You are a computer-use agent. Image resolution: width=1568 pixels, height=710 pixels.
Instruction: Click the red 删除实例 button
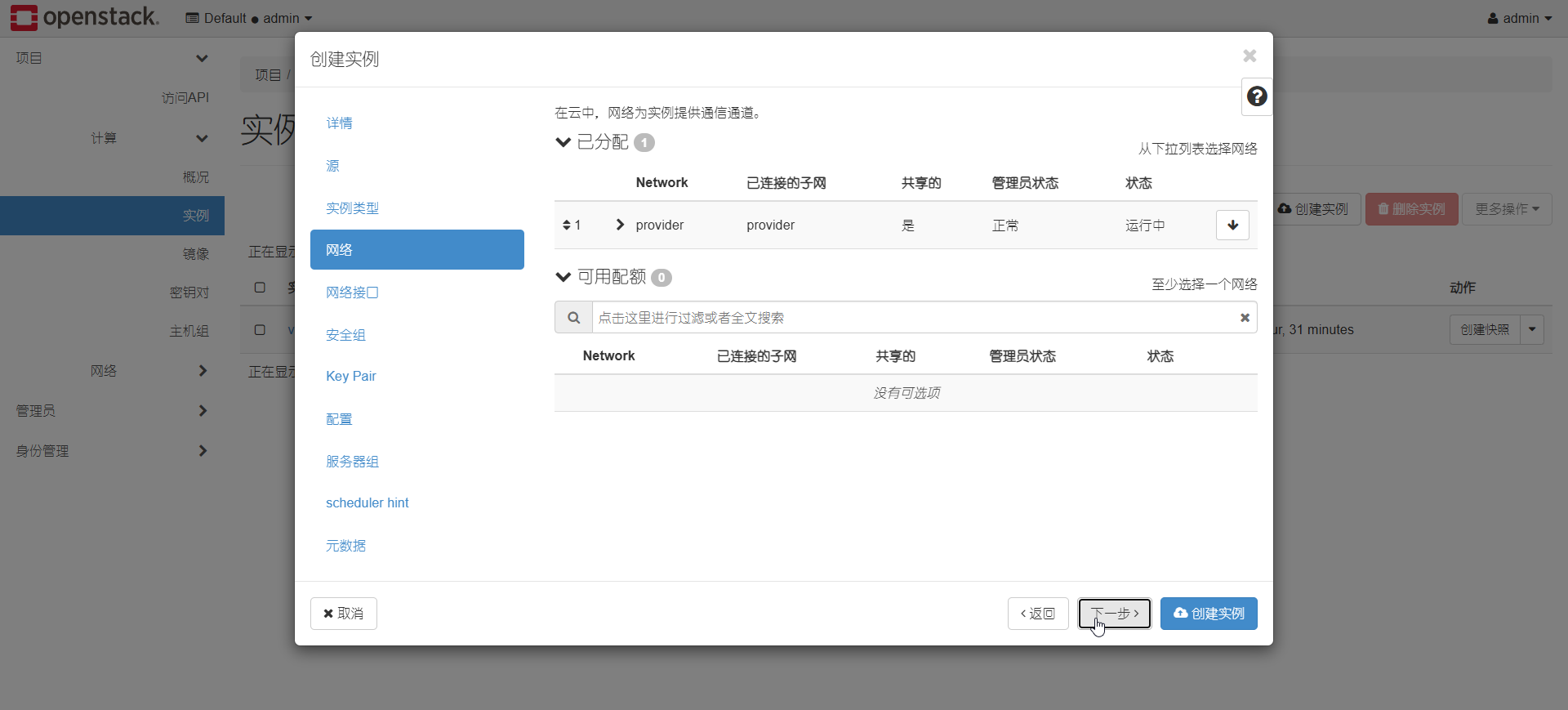[x=1411, y=209]
